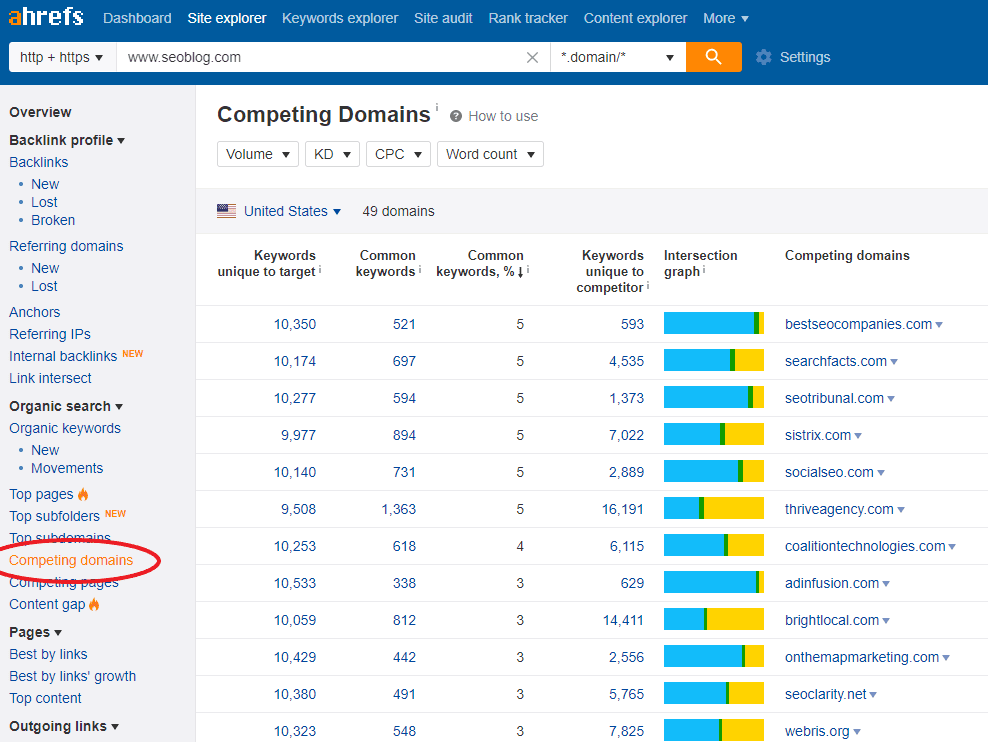
Task: Open thriveagency.com competitor link
Action: [839, 510]
